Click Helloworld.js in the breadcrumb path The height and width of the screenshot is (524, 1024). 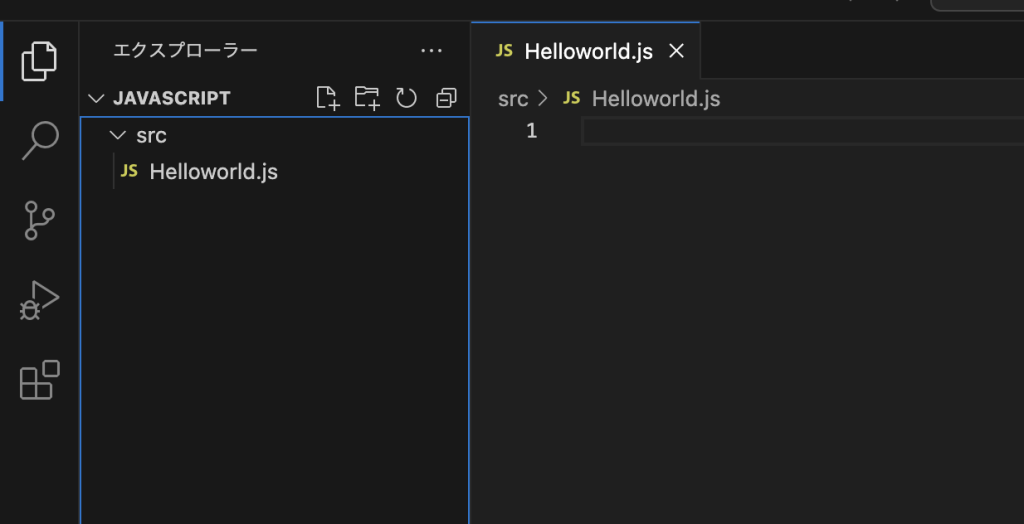655,99
